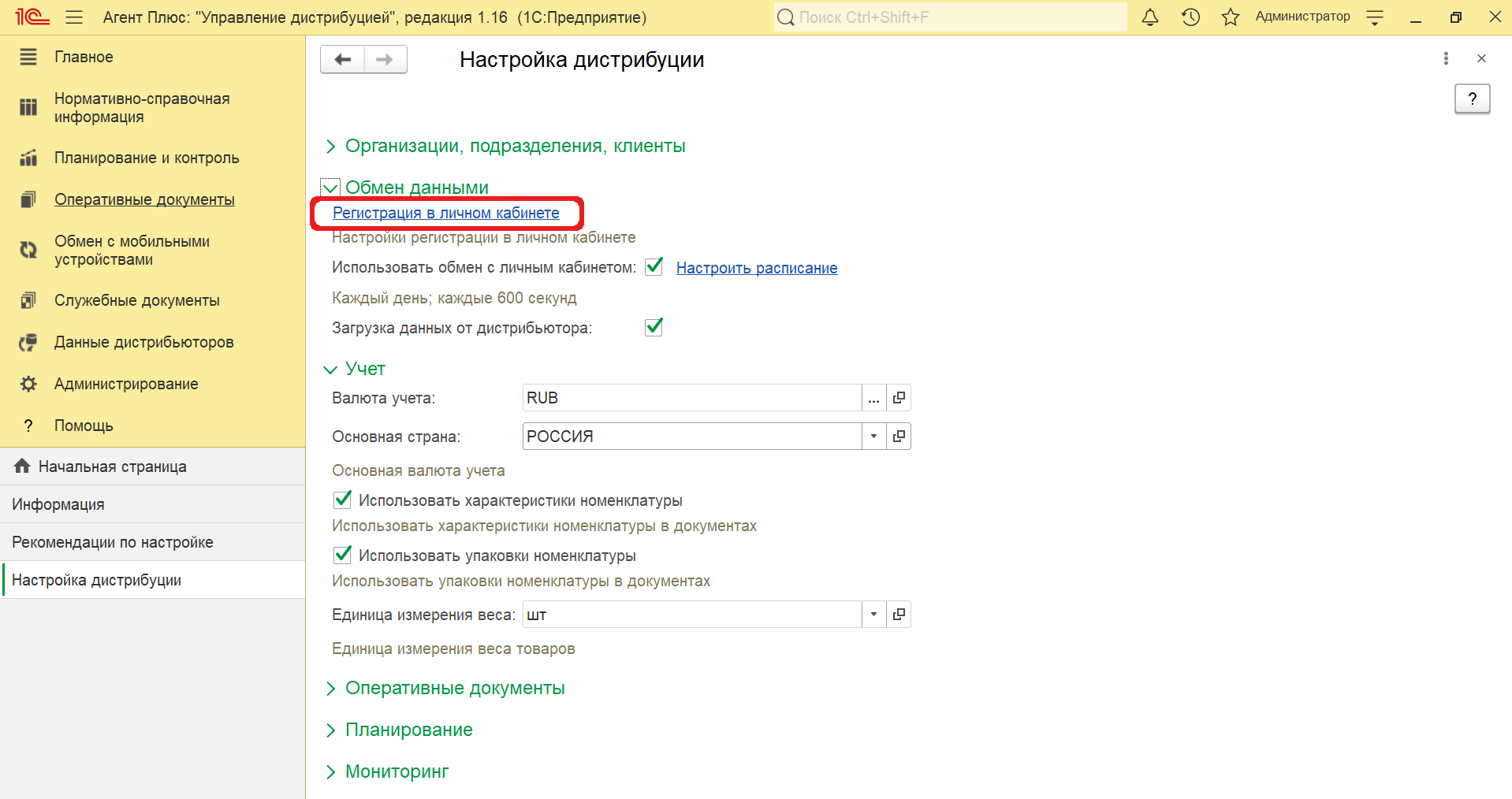Open the hamburger main menu icon
Image resolution: width=1512 pixels, height=799 pixels.
point(74,17)
